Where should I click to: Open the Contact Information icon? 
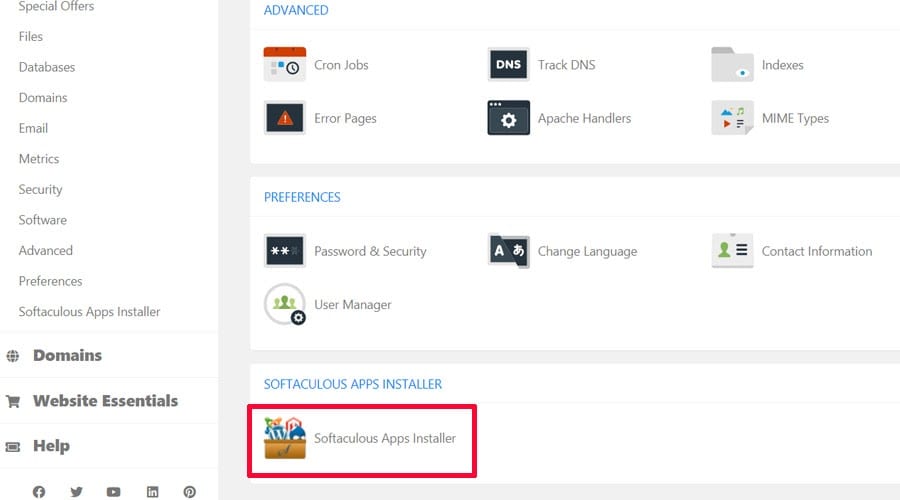(x=732, y=251)
